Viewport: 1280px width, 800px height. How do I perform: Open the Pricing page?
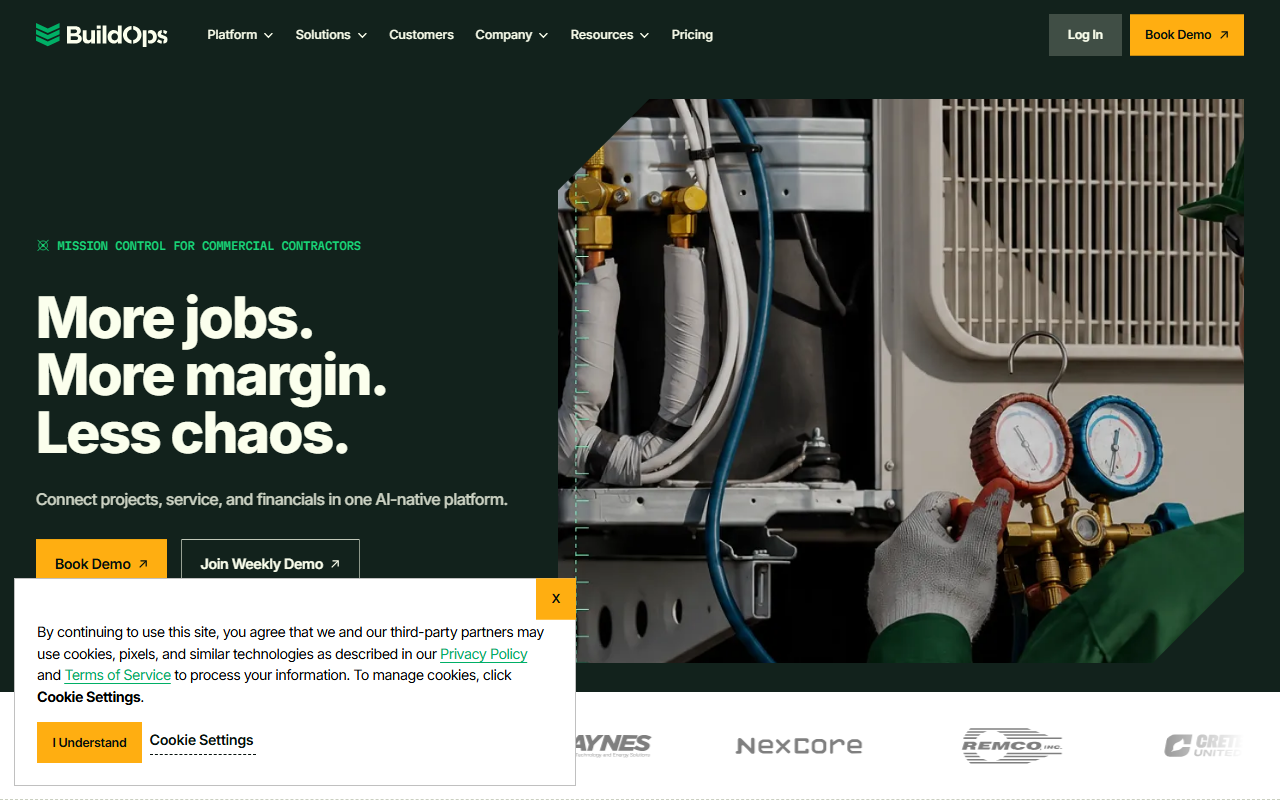(x=692, y=35)
